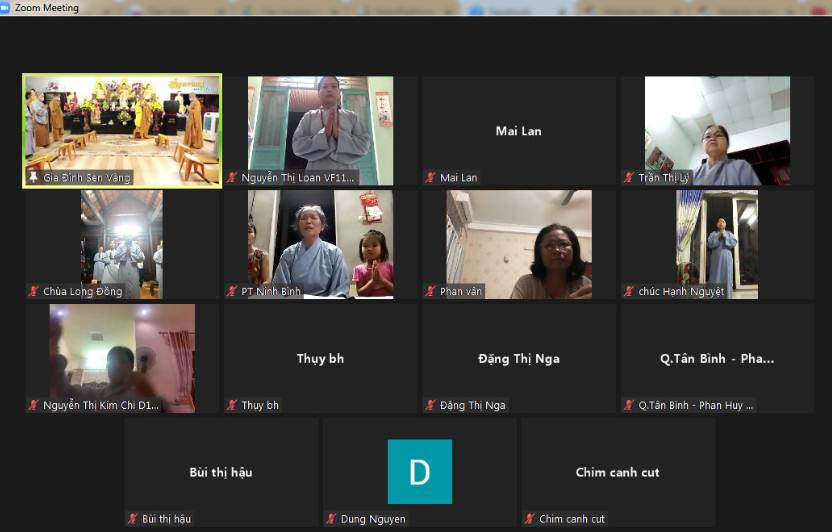The height and width of the screenshot is (532, 832).
Task: Click the Bùi thị hậu bottom name label
Action: click(x=166, y=519)
